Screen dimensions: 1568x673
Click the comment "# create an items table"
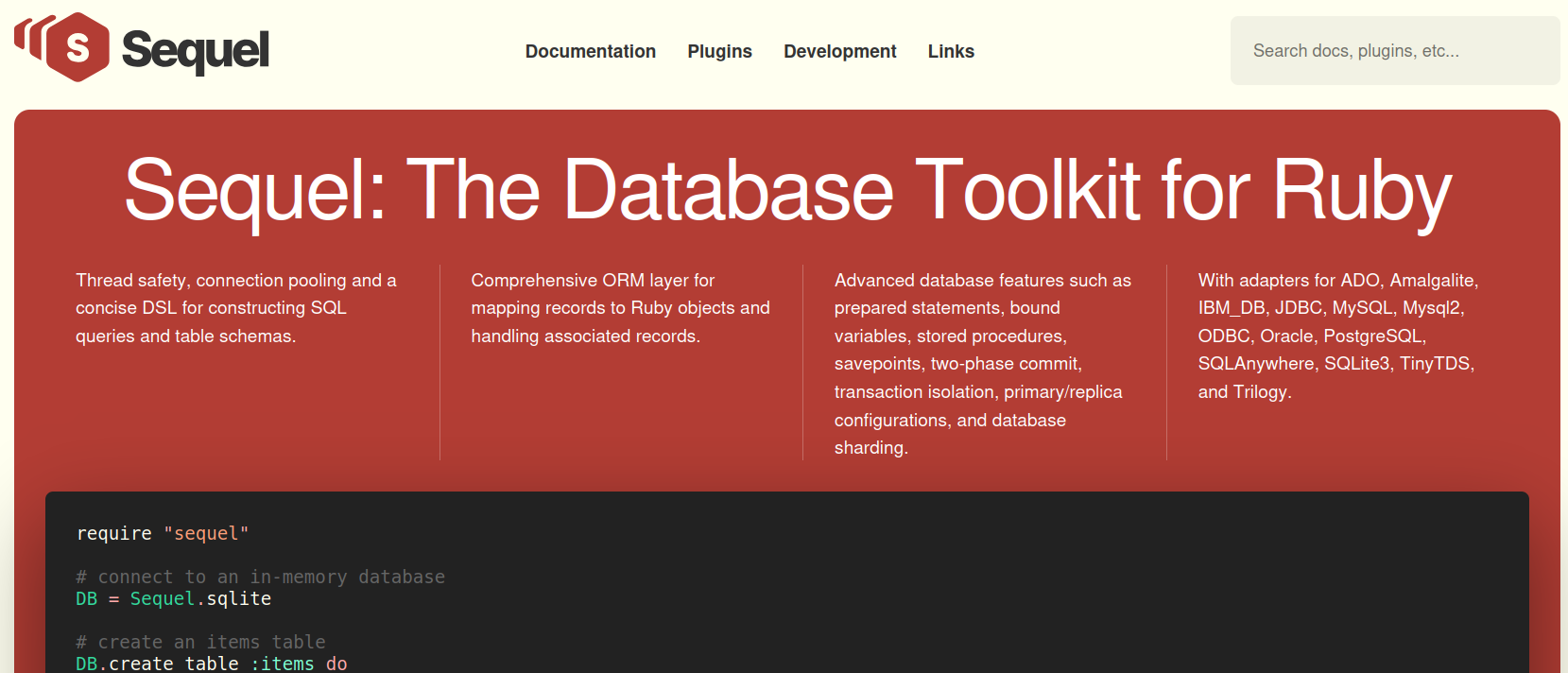tap(200, 642)
